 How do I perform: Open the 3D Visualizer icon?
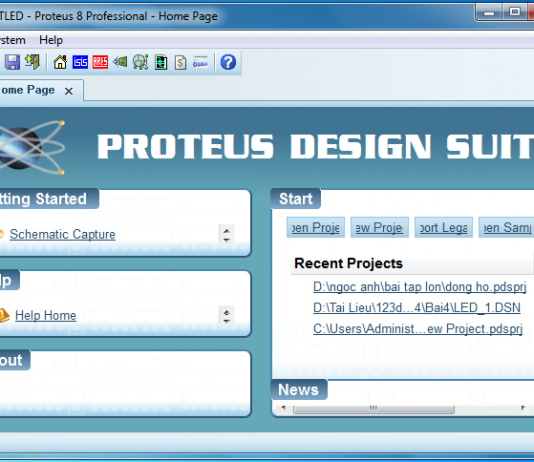[120, 62]
